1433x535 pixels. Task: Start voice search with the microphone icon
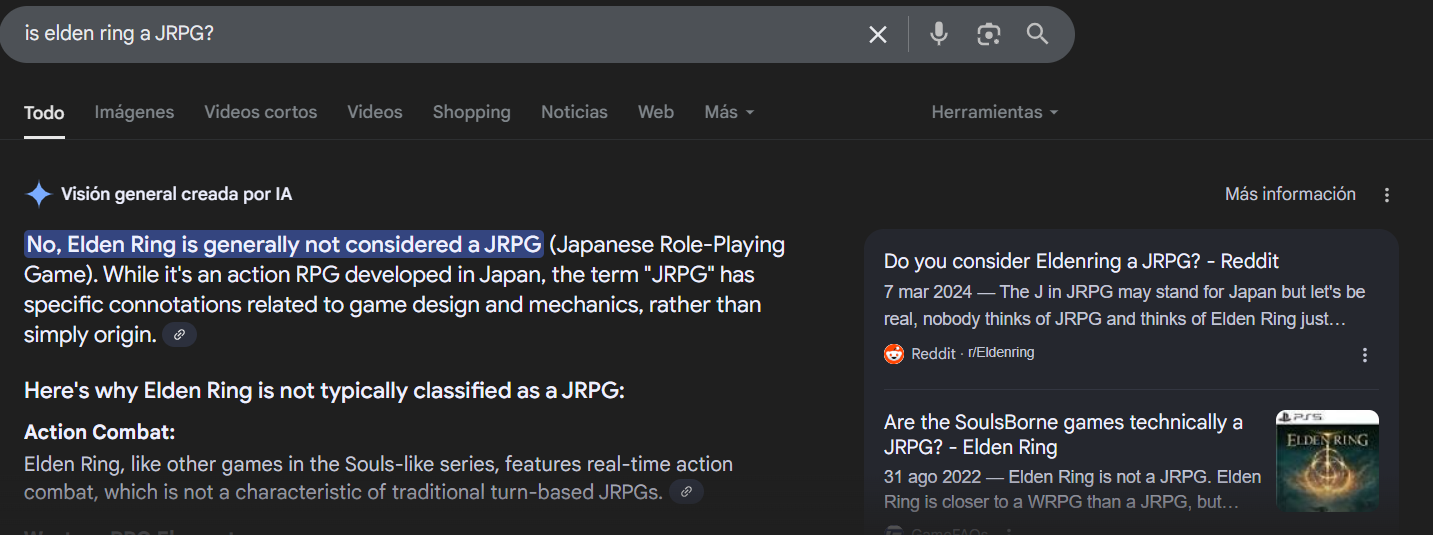938,34
